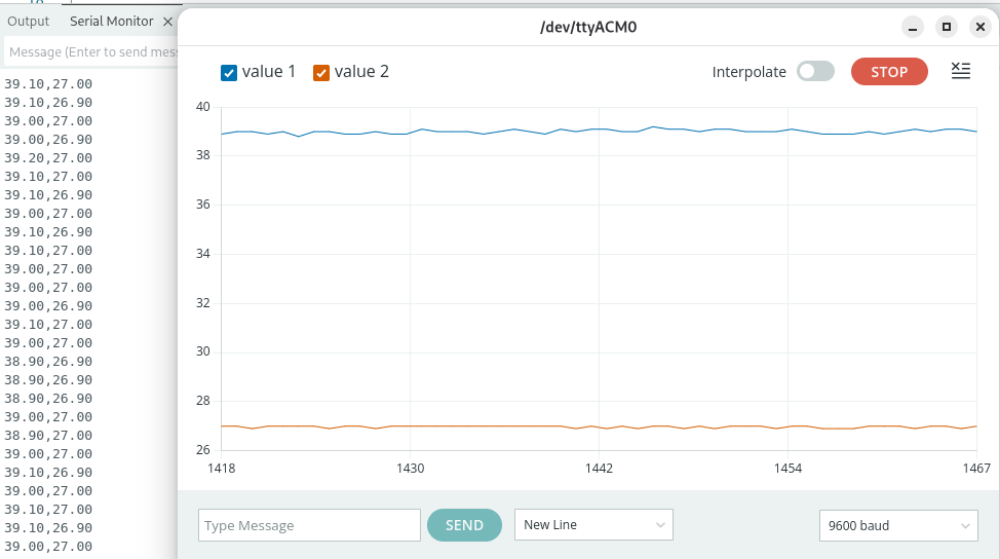Image resolution: width=1000 pixels, height=559 pixels.
Task: Switch to the Output tab
Action: (28, 21)
